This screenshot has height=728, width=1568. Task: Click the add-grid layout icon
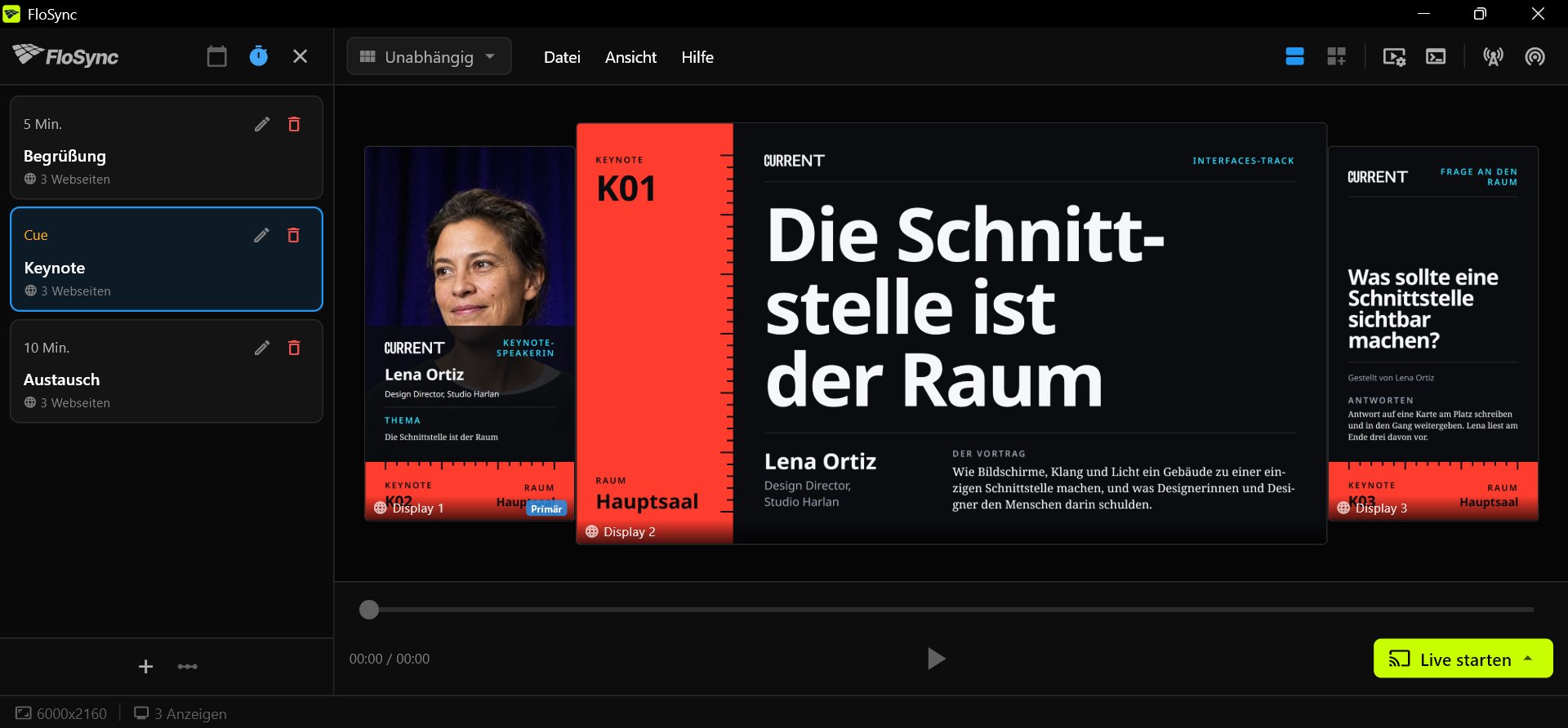point(1336,56)
